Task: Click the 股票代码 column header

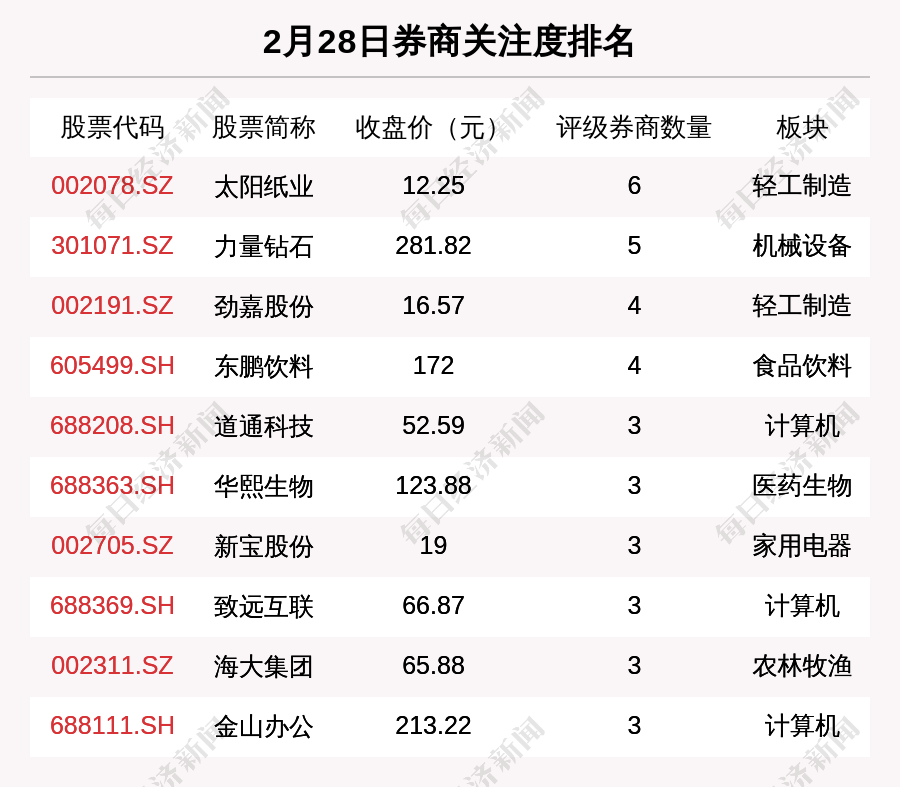Action: (112, 127)
